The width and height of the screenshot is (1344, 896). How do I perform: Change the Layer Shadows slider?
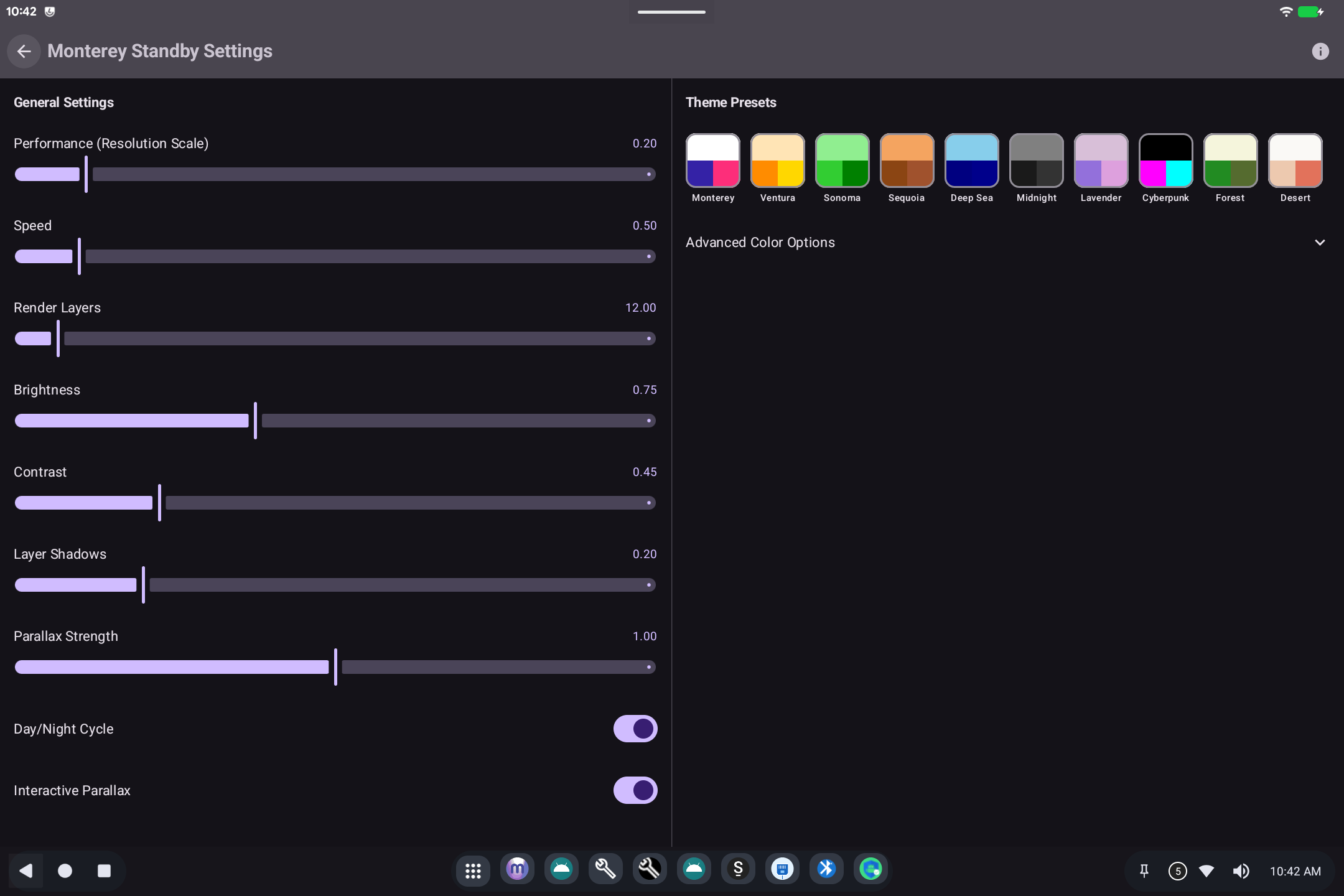[x=335, y=585]
